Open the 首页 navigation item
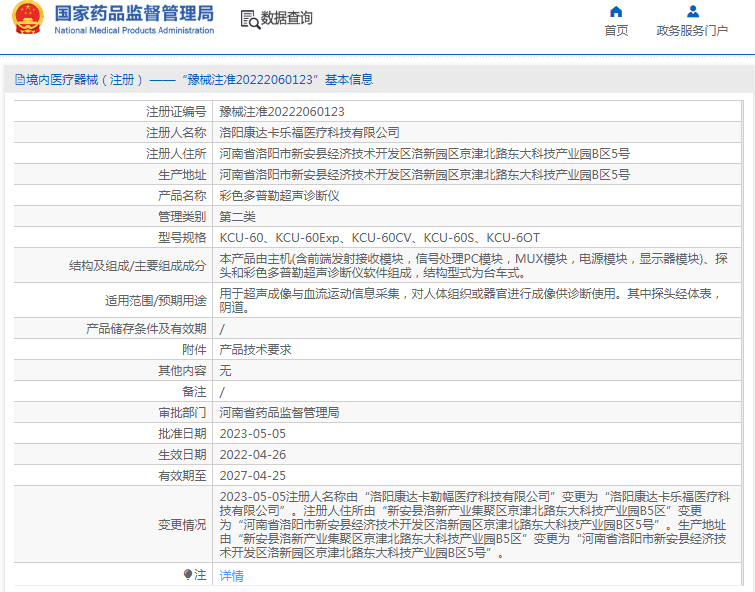The height and width of the screenshot is (592, 755). tap(616, 31)
